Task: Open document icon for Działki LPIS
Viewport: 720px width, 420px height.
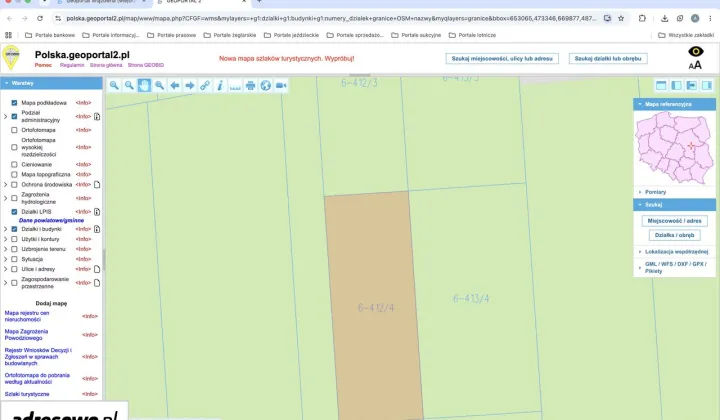Action: click(x=97, y=212)
